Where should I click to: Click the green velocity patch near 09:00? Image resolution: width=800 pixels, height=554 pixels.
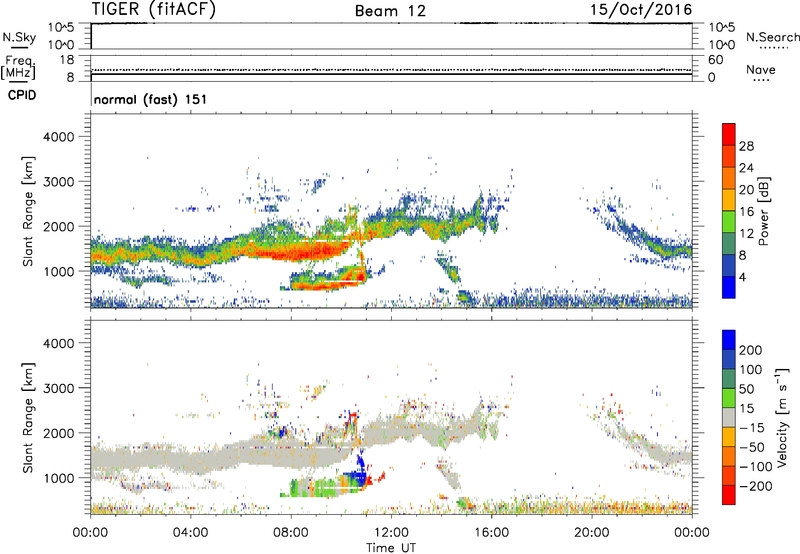(x=319, y=487)
